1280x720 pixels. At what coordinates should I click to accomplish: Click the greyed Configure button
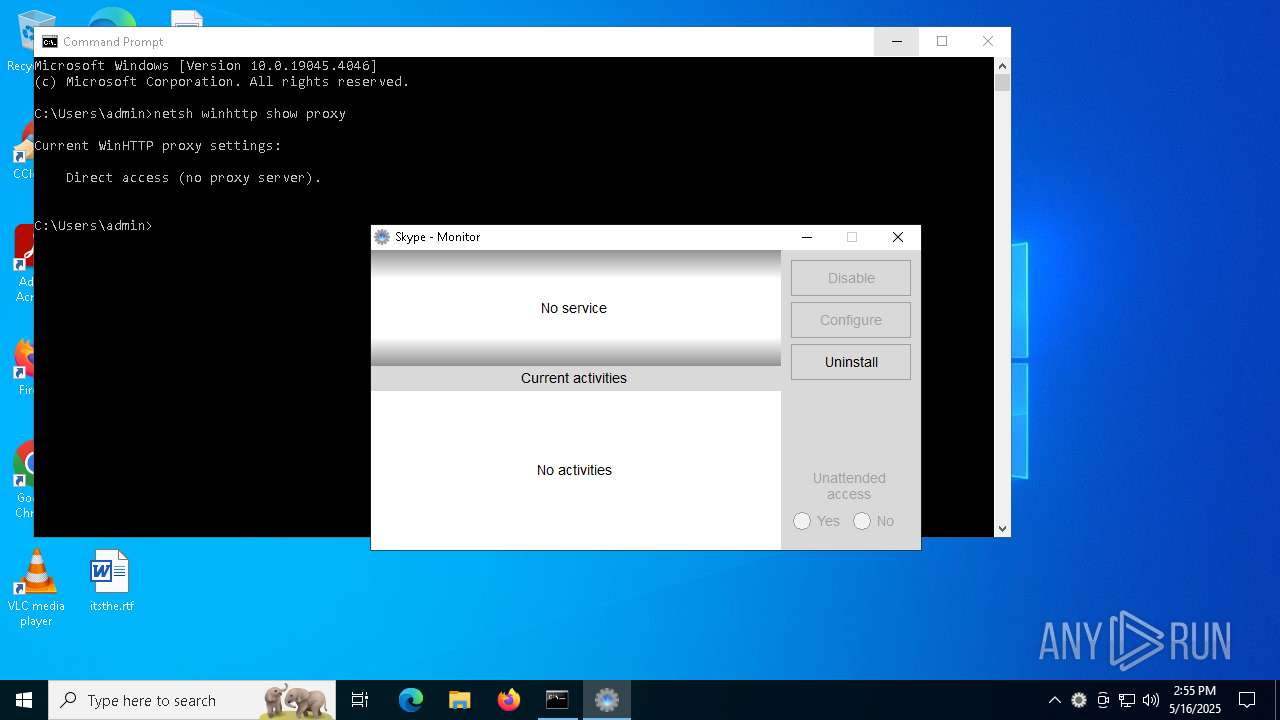(x=851, y=320)
